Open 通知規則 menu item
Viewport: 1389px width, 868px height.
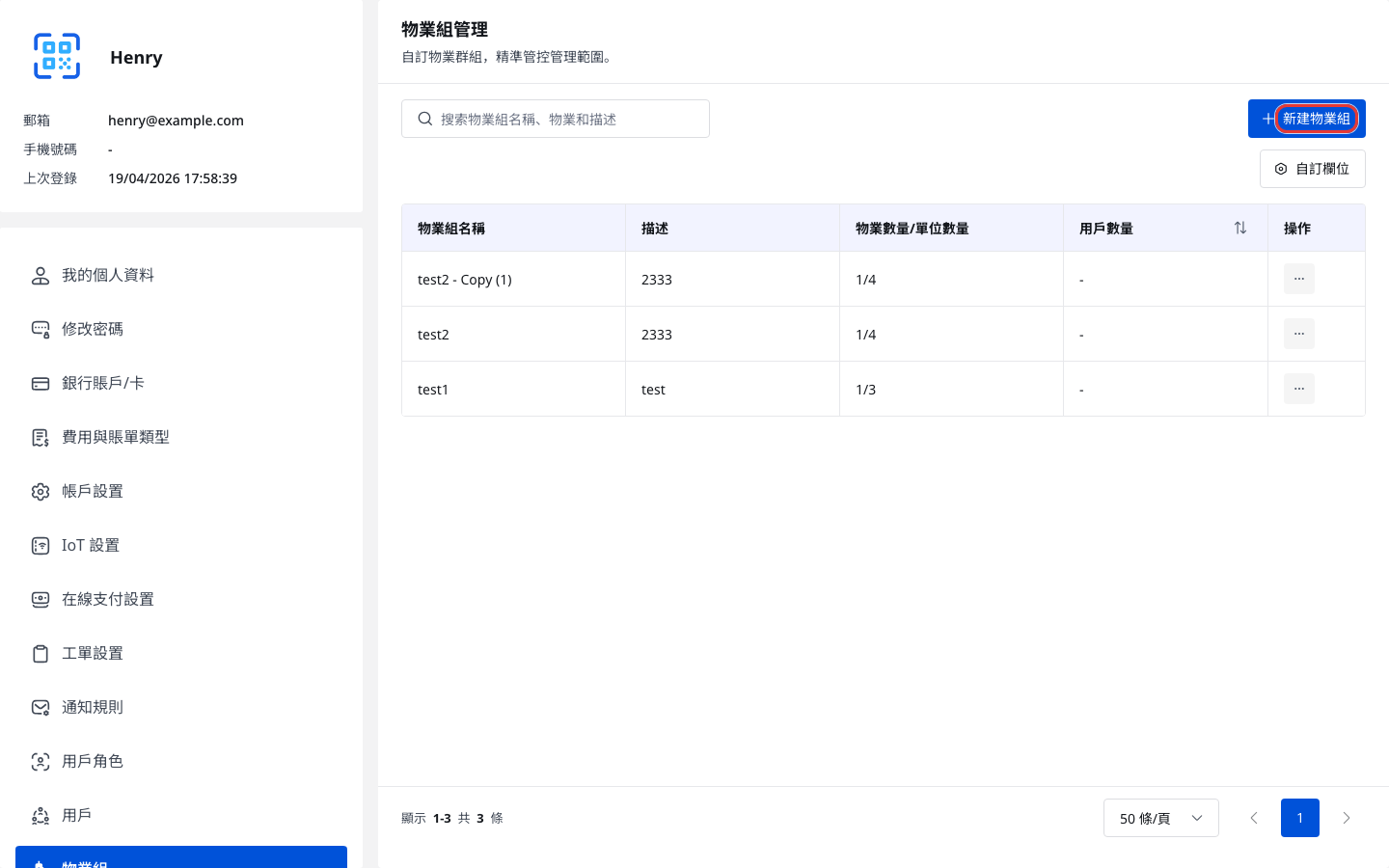click(x=181, y=708)
